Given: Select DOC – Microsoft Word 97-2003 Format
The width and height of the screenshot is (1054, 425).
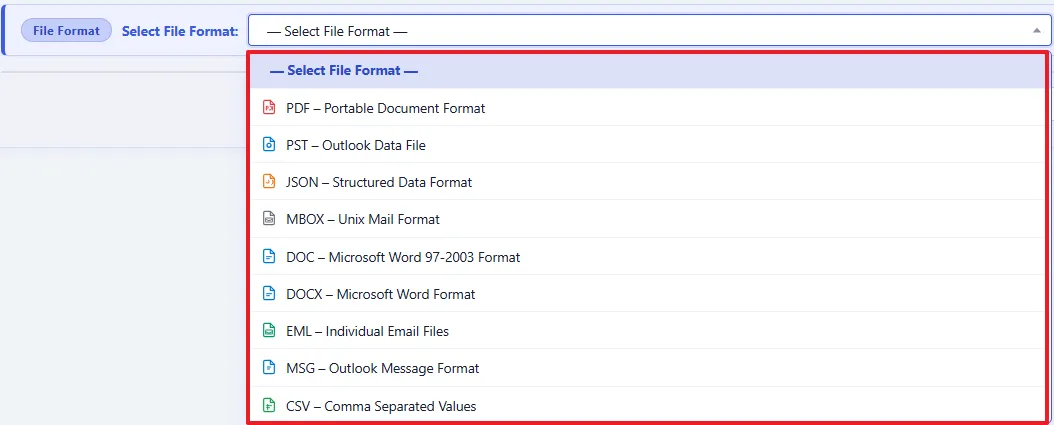Looking at the screenshot, I should (648, 256).
